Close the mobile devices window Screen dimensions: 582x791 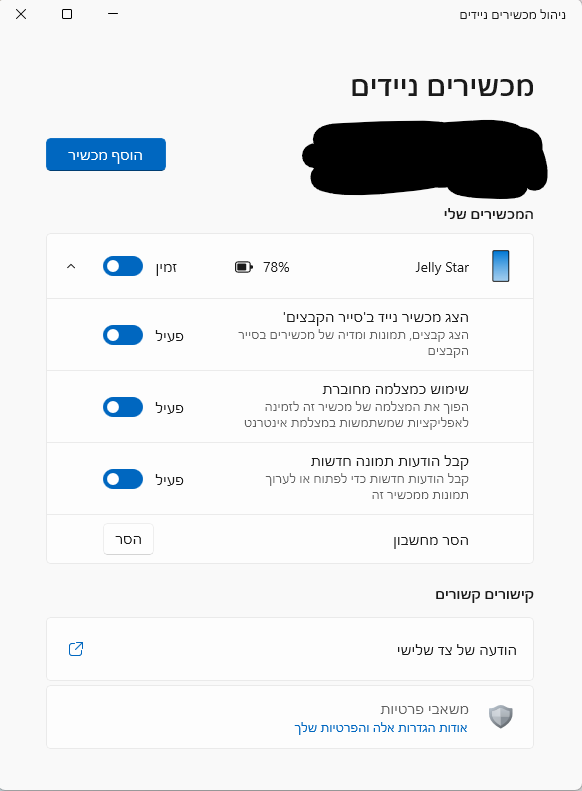[21, 14]
